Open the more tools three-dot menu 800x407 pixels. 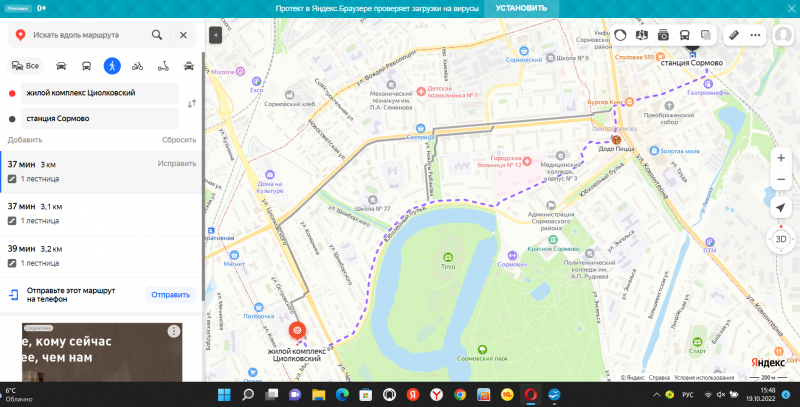tap(755, 35)
